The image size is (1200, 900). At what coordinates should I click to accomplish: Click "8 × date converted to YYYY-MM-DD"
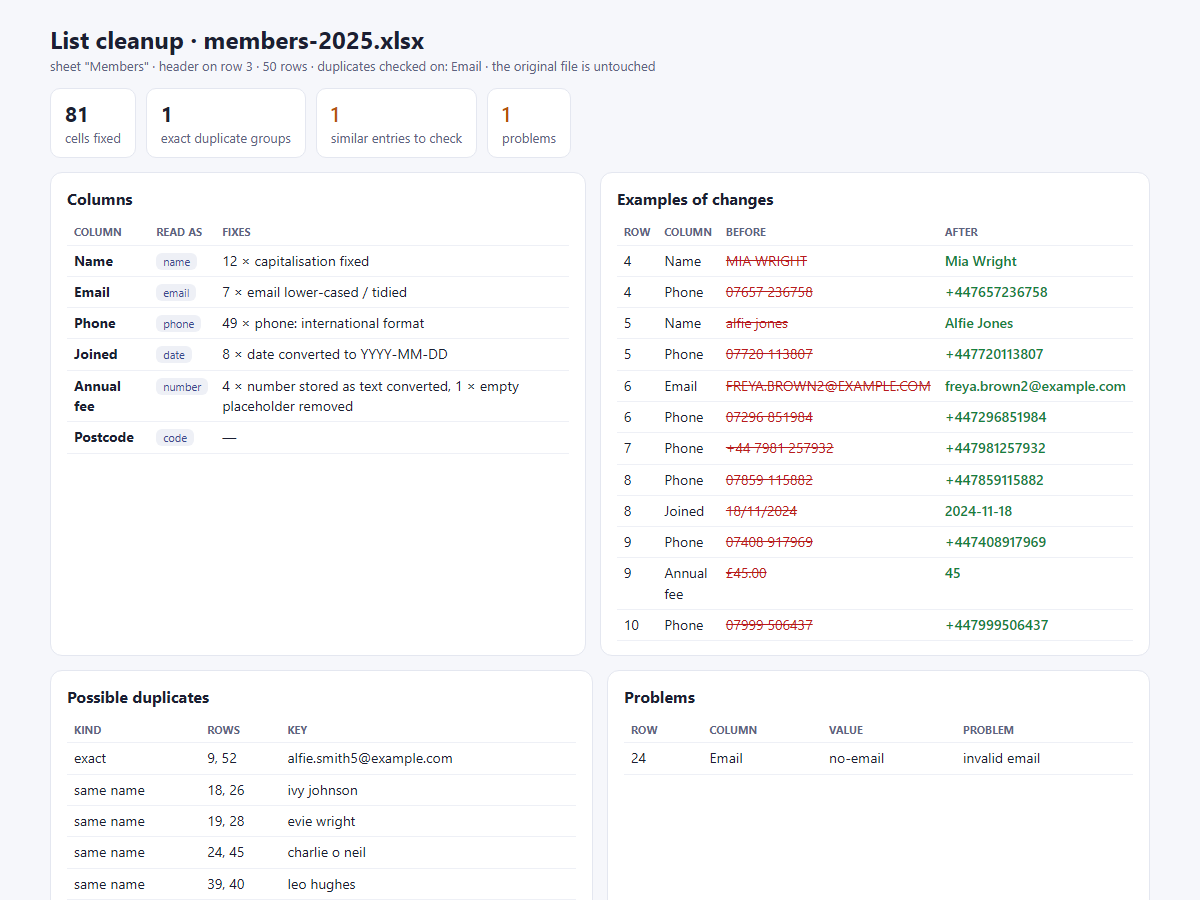pyautogui.click(x=335, y=354)
